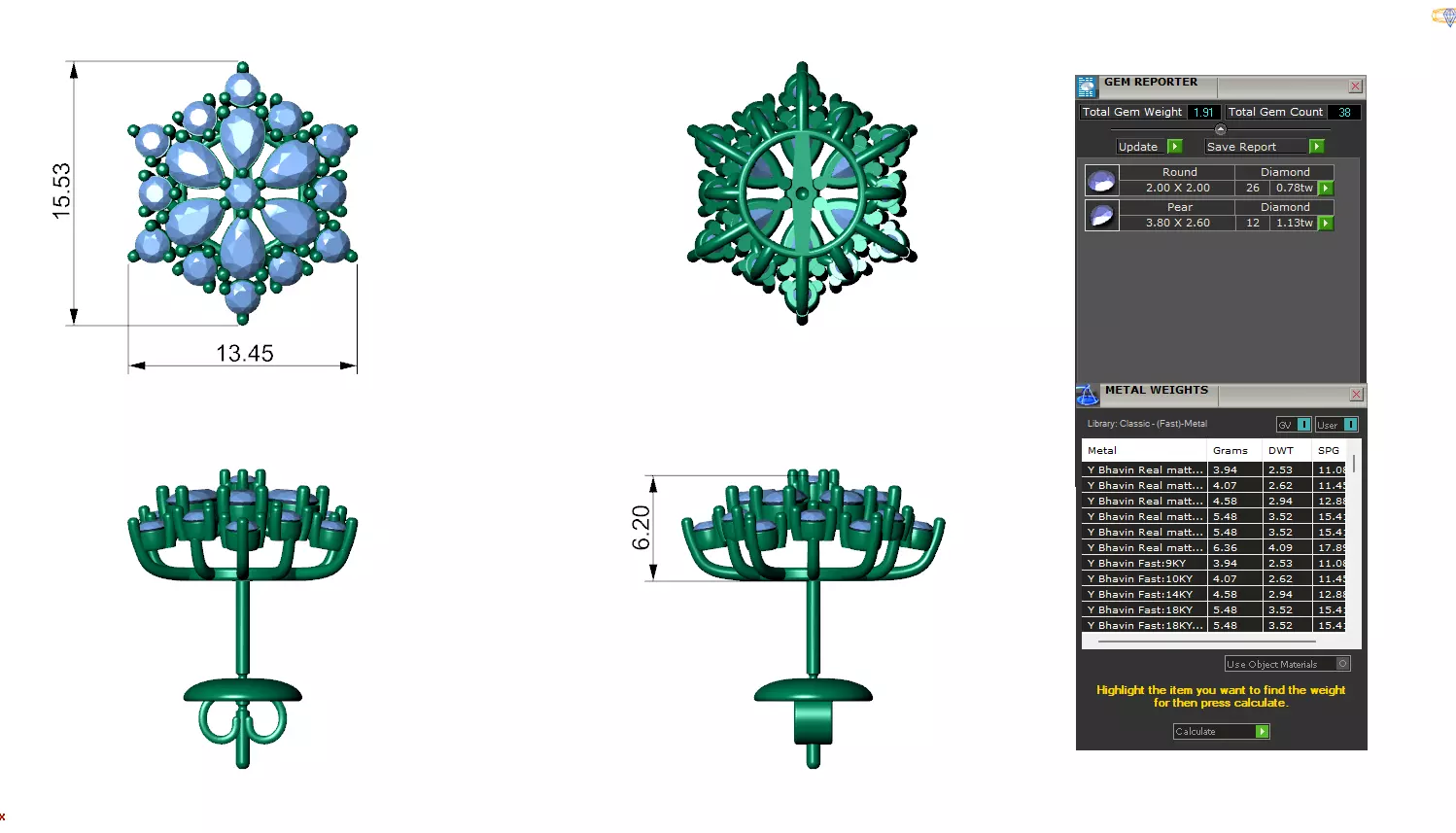Click the 1.13tw weight cell

click(1294, 224)
